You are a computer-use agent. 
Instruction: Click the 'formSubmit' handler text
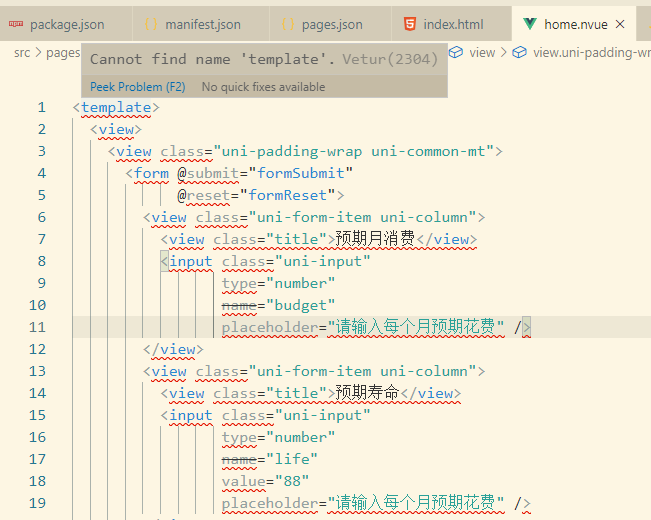[301, 173]
